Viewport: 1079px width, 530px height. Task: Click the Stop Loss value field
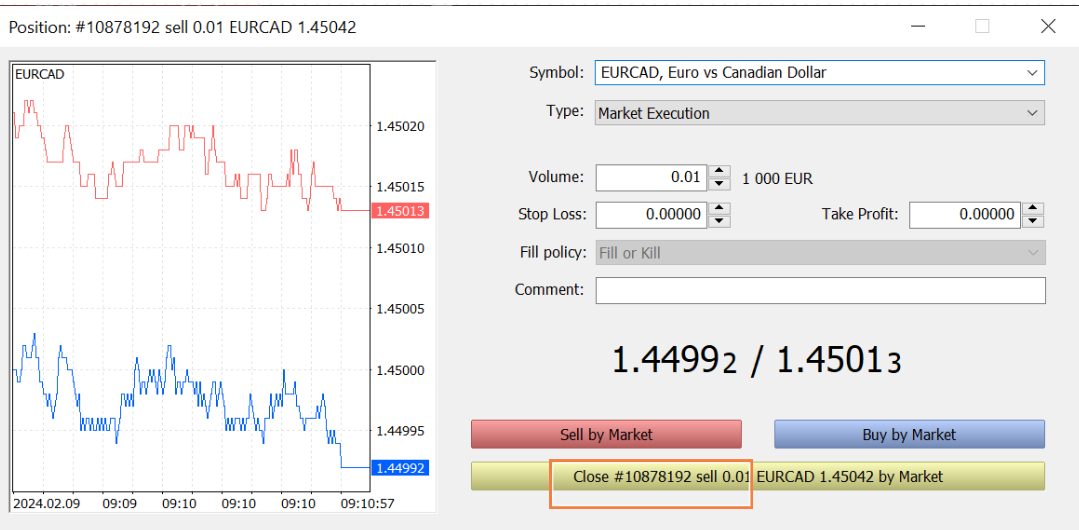coord(650,215)
